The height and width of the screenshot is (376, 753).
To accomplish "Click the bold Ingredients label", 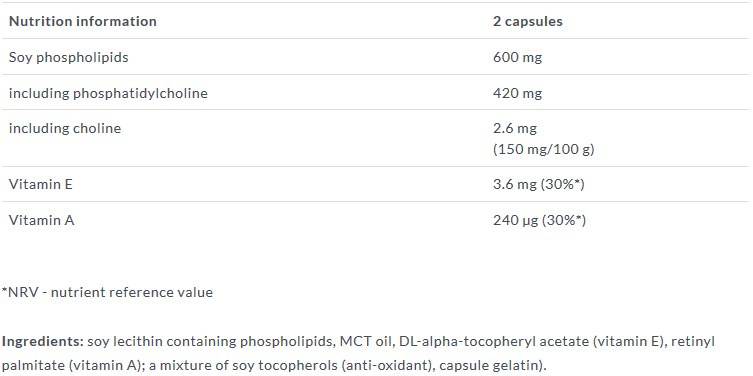I will click(x=43, y=341).
